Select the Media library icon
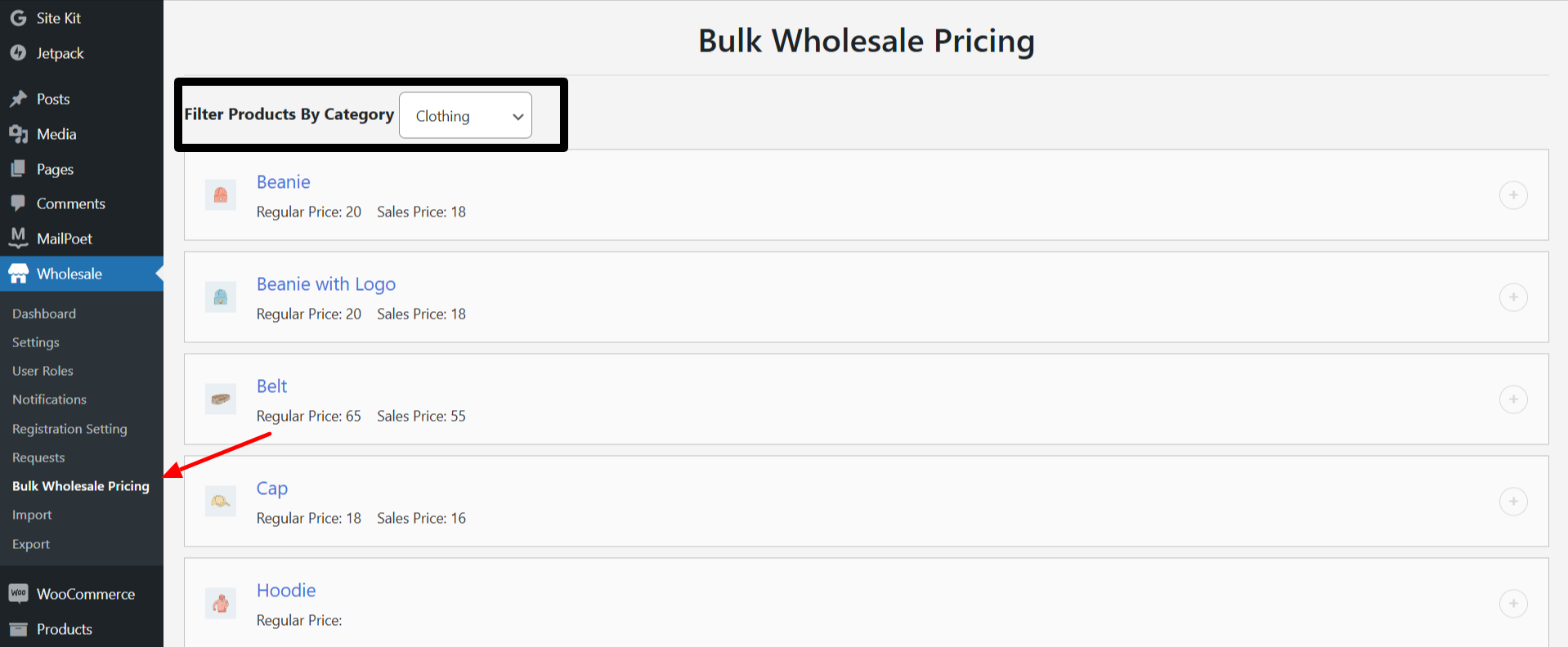The width and height of the screenshot is (1568, 647). coord(18,133)
